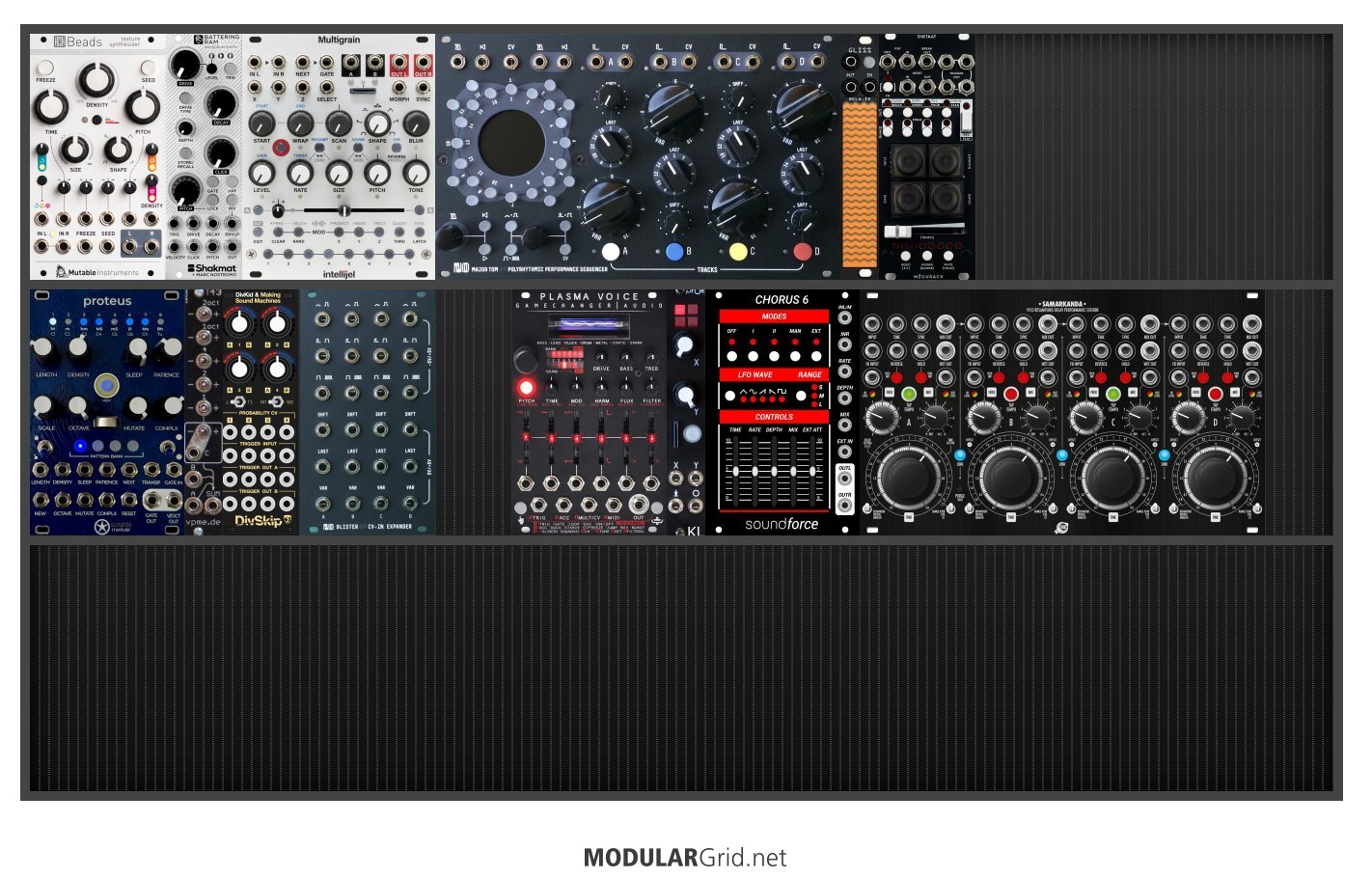Click the BLUR knob on Multigrain

(416, 124)
